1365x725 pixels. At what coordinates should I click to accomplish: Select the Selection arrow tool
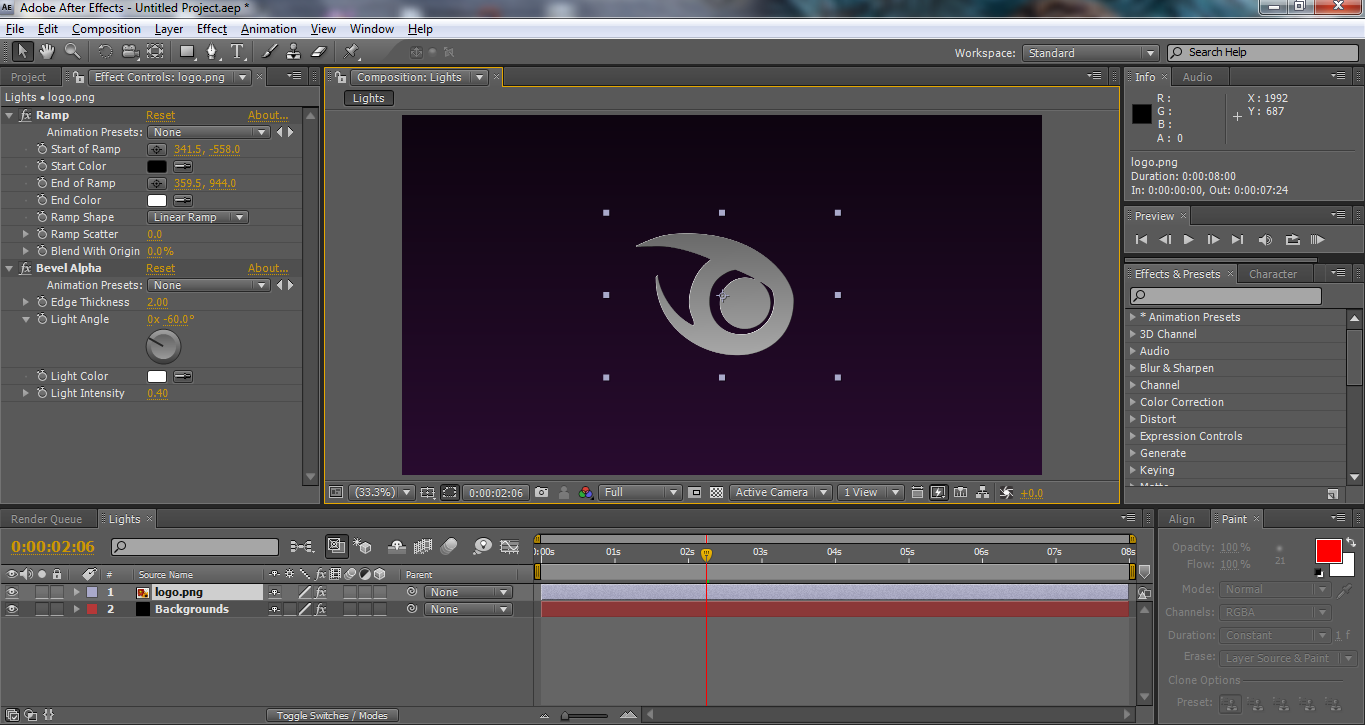click(21, 51)
